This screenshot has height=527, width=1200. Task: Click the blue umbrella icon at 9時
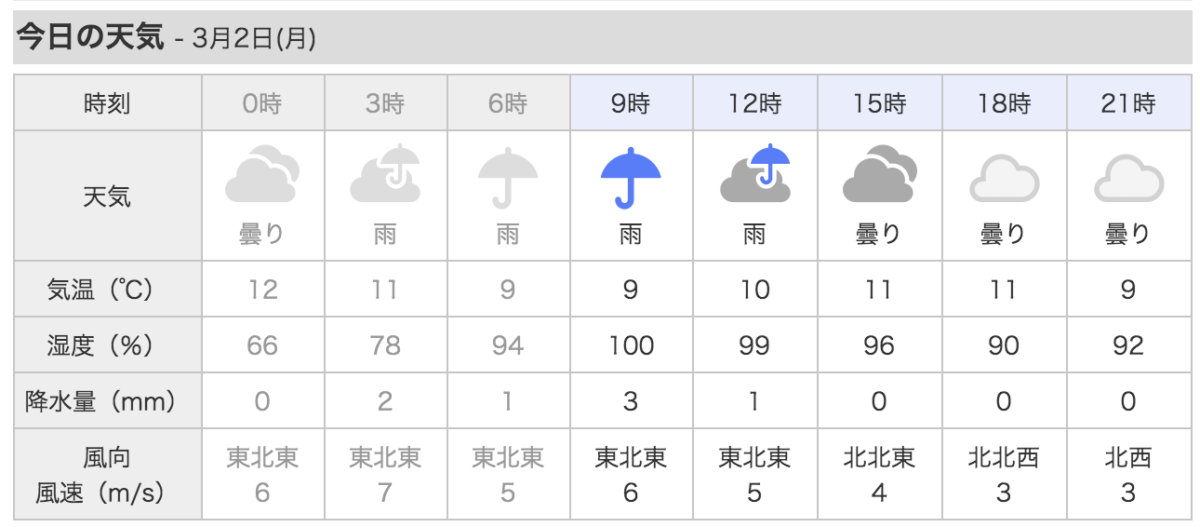coord(631,176)
